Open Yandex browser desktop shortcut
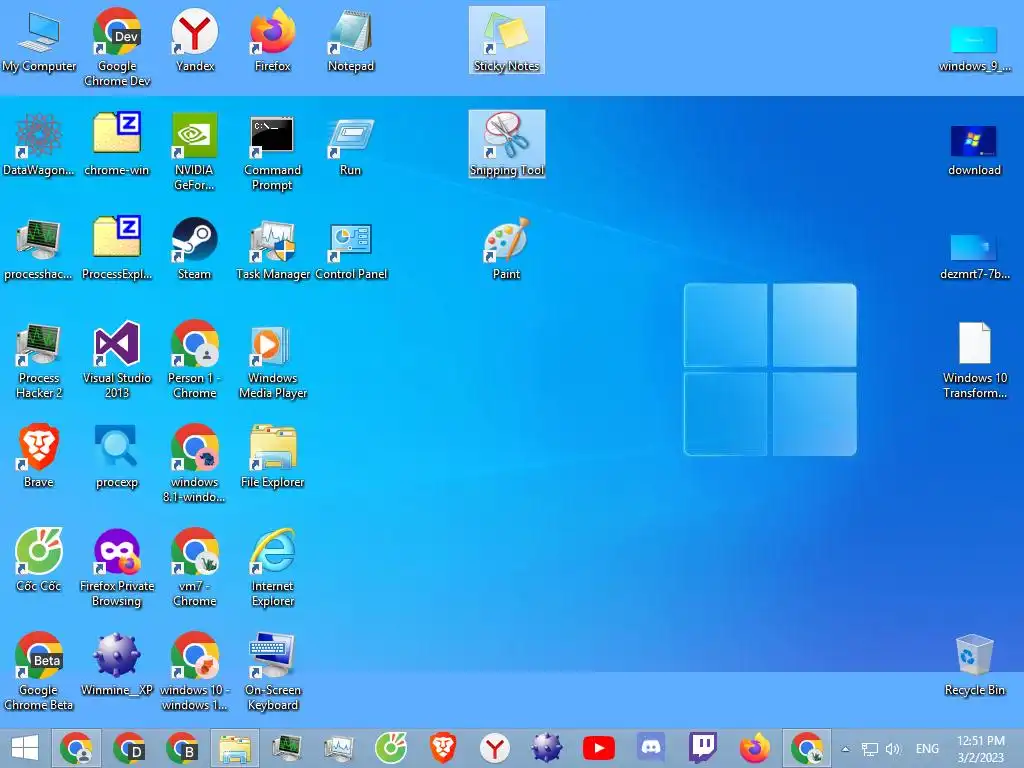This screenshot has height=768, width=1024. pyautogui.click(x=195, y=40)
